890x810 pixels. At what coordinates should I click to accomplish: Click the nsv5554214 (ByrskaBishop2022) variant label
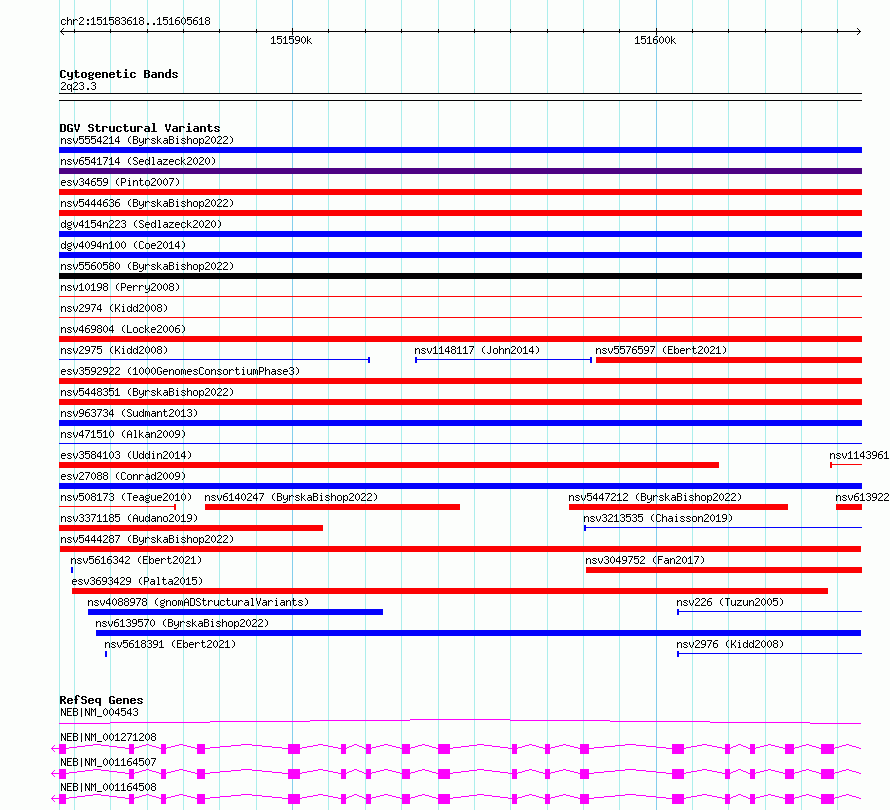coord(147,140)
